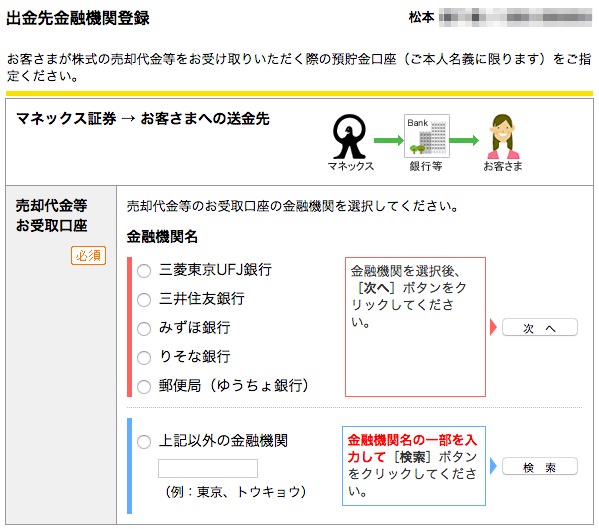This screenshot has height=529, width=599.
Task: Choose みずほ銀行 radio option
Action: (144, 328)
